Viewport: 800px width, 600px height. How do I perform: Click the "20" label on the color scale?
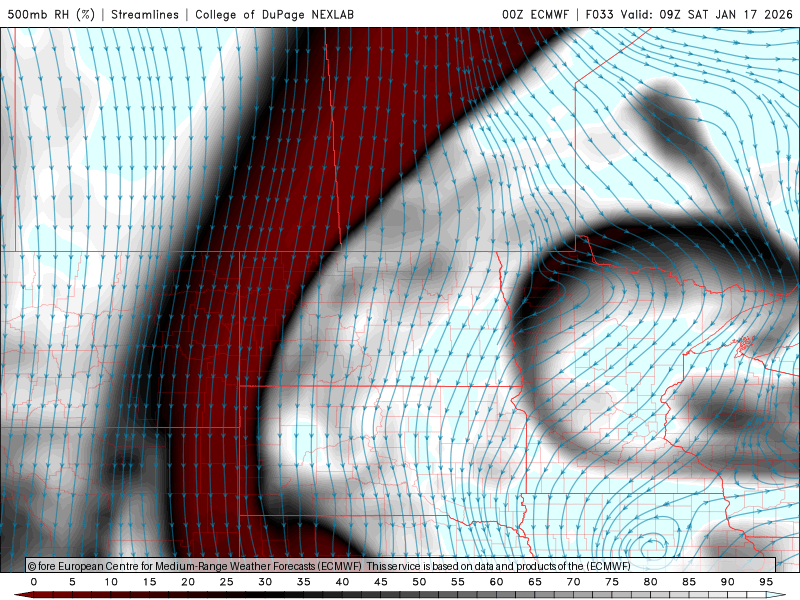(188, 582)
